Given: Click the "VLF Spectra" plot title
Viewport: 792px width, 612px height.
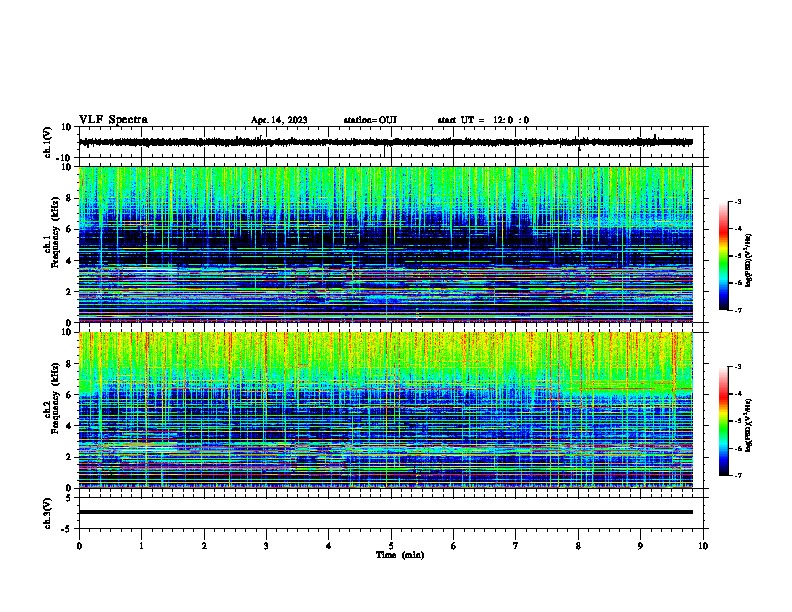Looking at the screenshot, I should pyautogui.click(x=113, y=120).
